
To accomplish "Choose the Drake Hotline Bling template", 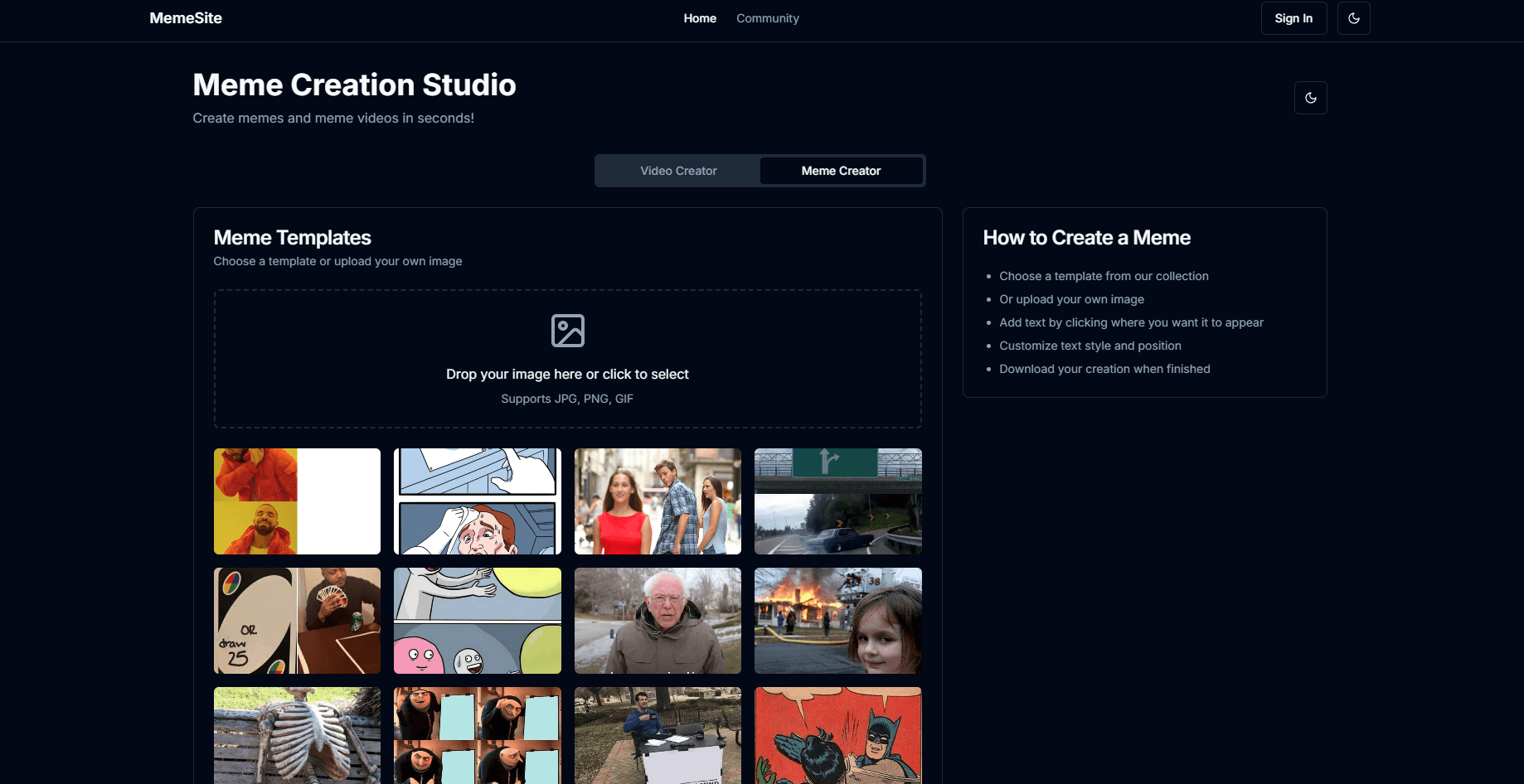I will 297,501.
